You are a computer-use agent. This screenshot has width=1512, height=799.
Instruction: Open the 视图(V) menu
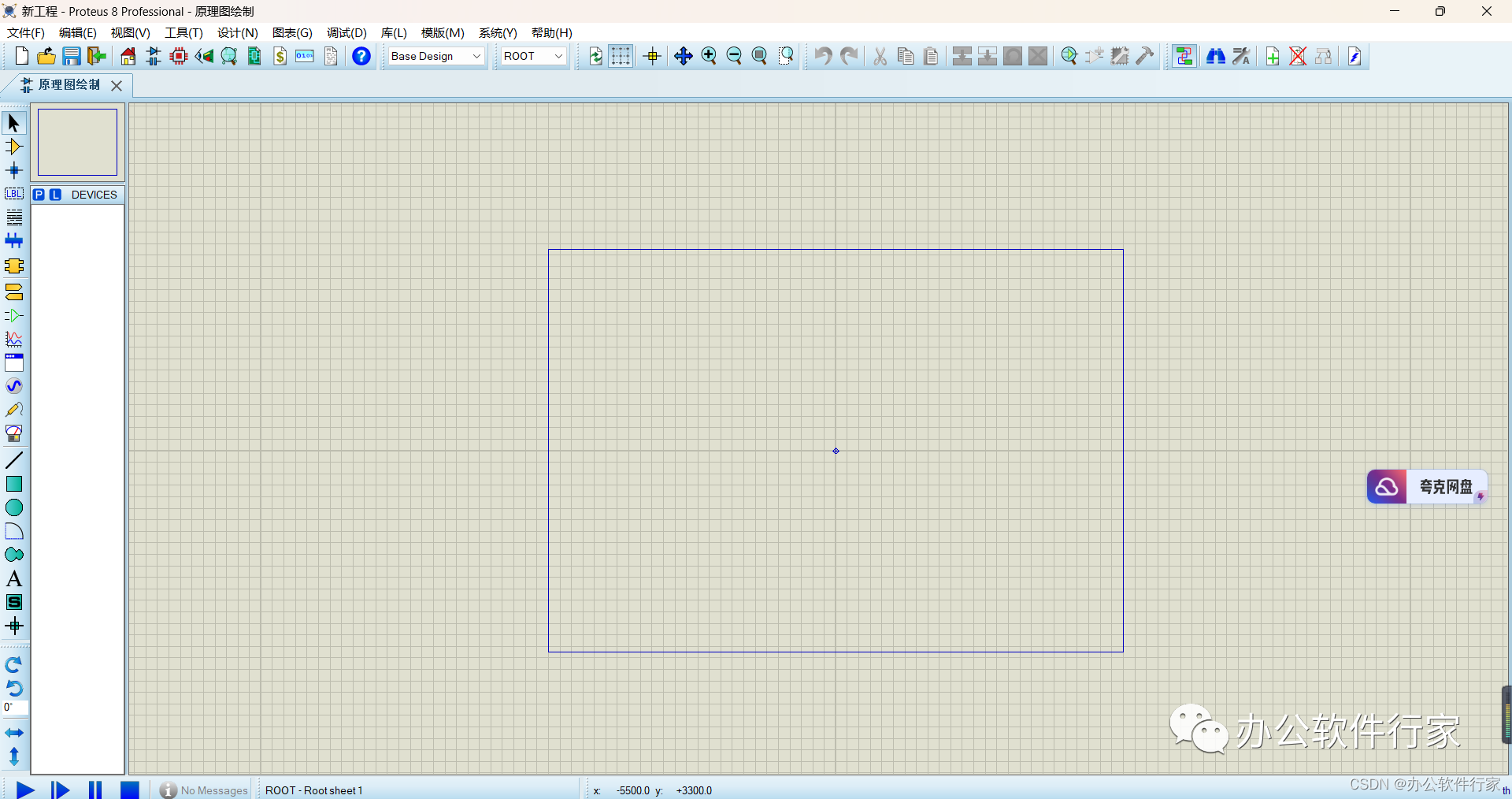[130, 33]
